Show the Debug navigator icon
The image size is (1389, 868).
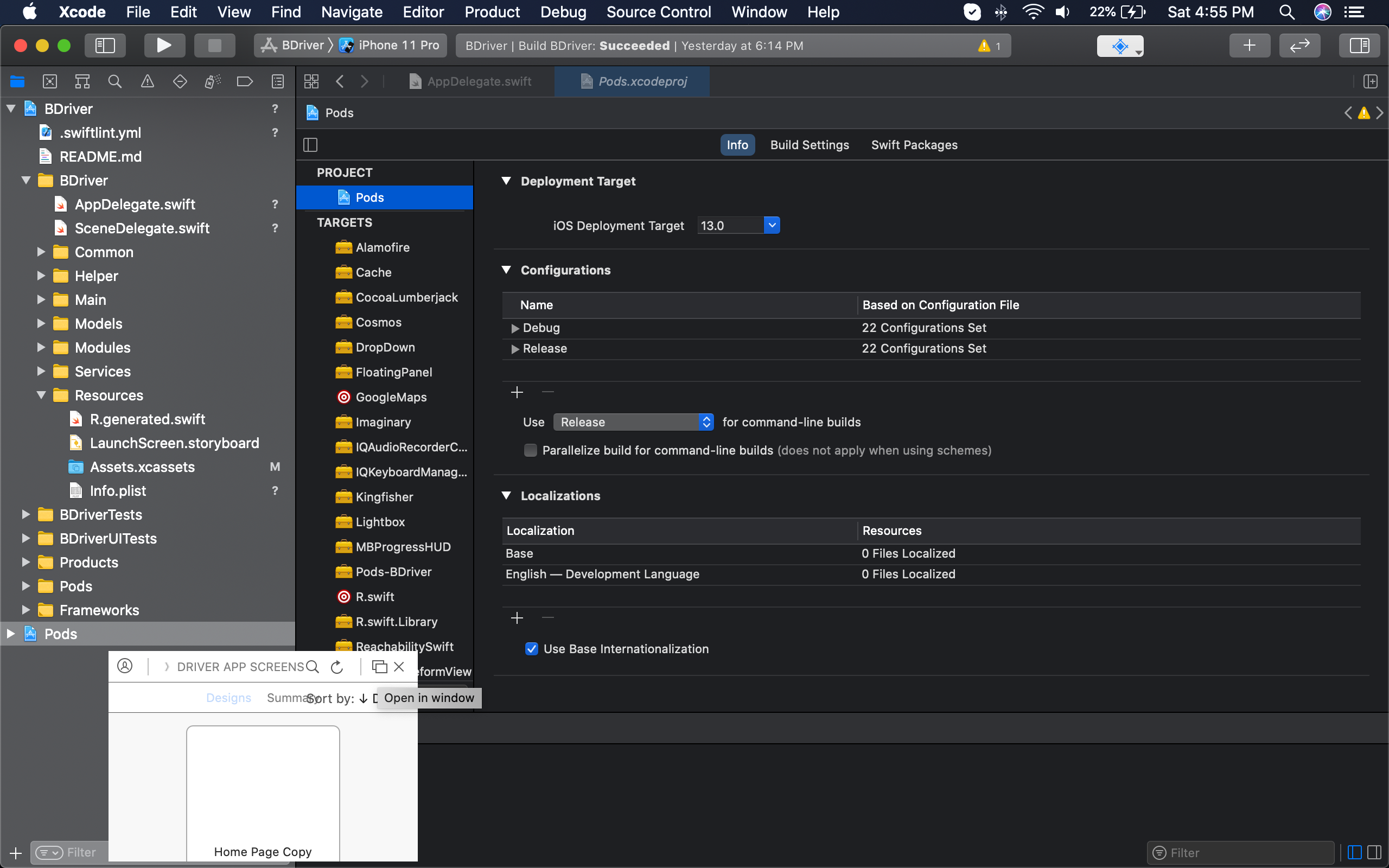[x=212, y=81]
